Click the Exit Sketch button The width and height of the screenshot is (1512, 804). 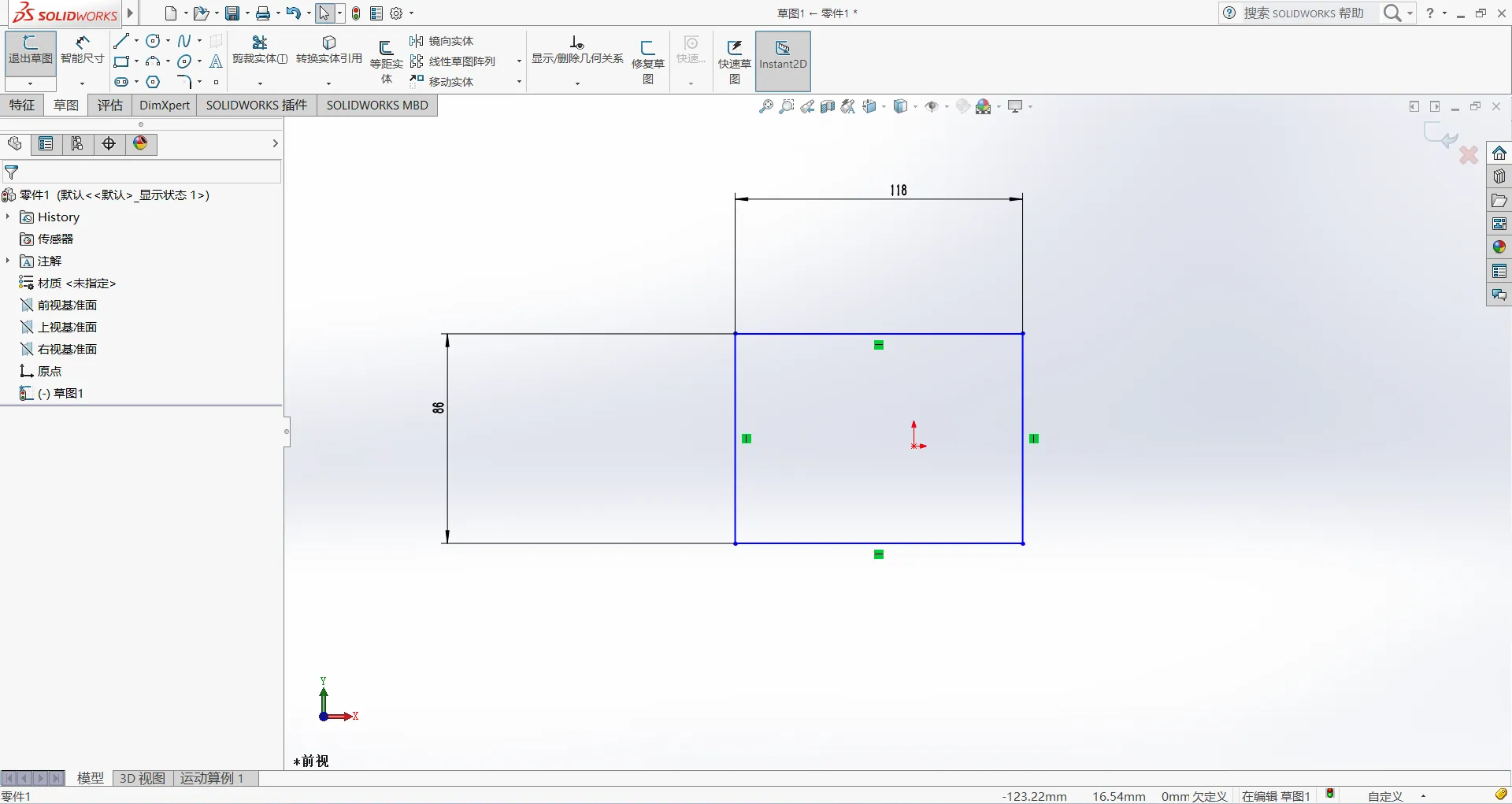pyautogui.click(x=31, y=50)
